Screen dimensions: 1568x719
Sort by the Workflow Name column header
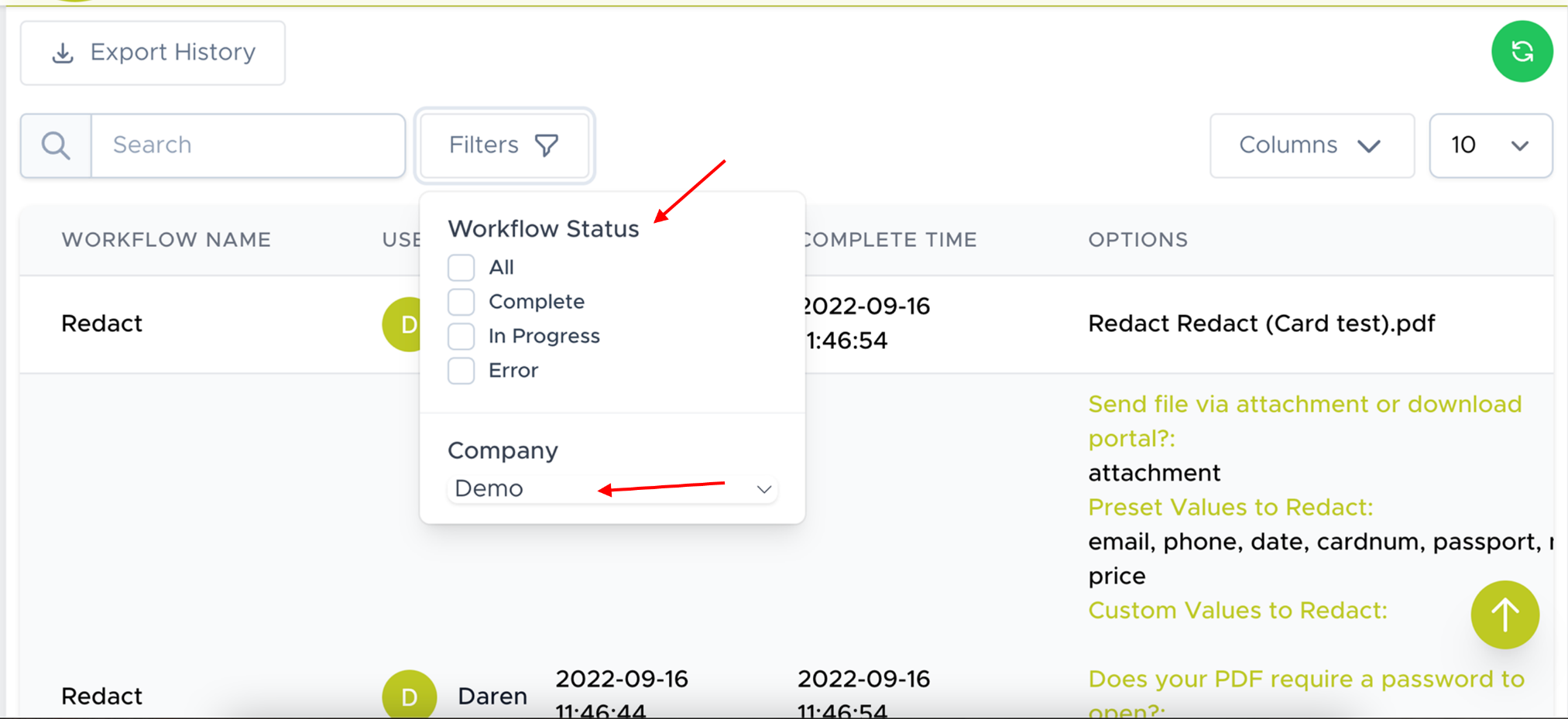(x=166, y=240)
